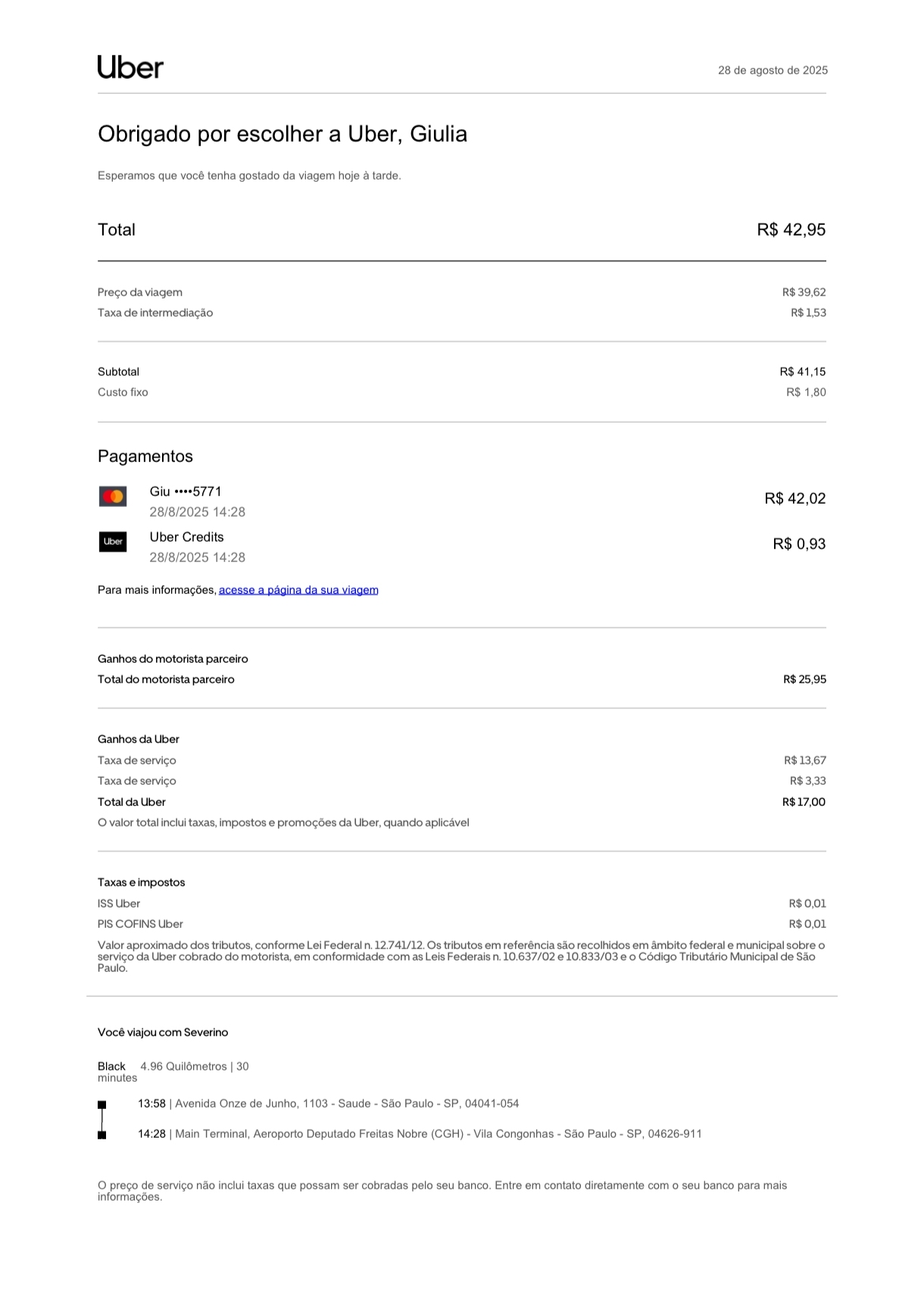Click the Mastercard payment icon
924x1312 pixels.
[113, 497]
